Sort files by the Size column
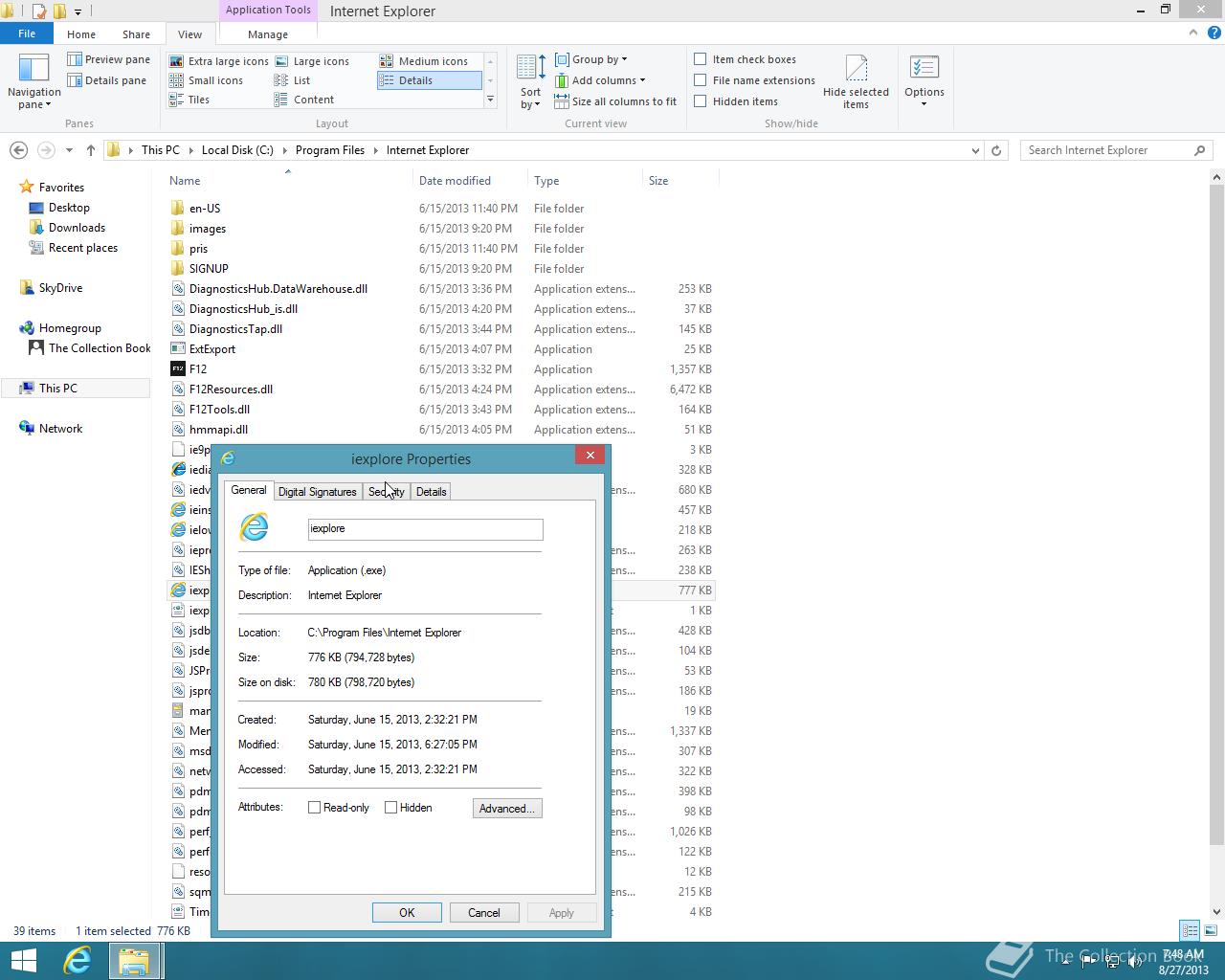The width and height of the screenshot is (1225, 980). (680, 181)
